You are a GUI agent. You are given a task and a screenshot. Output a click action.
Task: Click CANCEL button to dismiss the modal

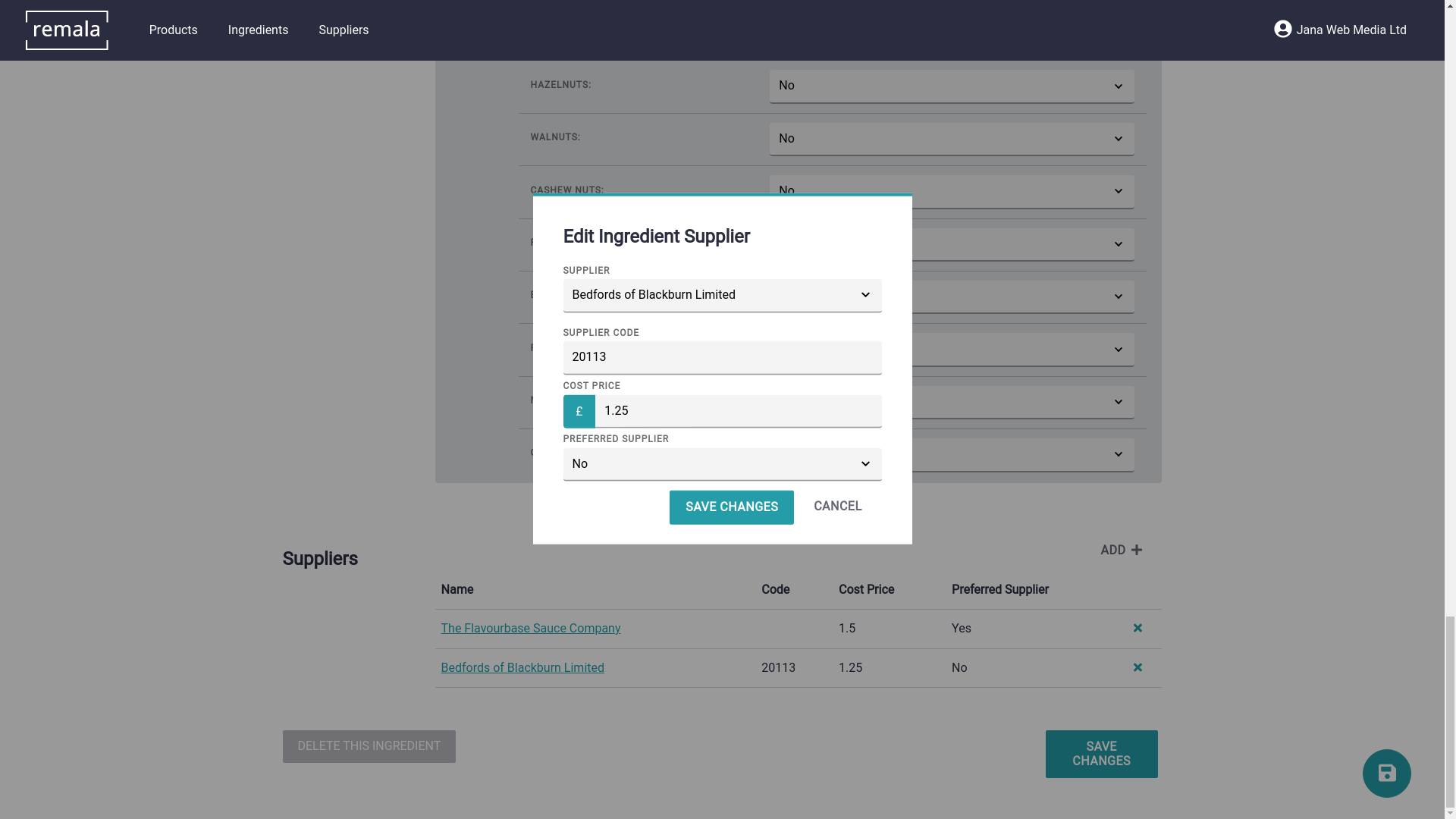[838, 506]
